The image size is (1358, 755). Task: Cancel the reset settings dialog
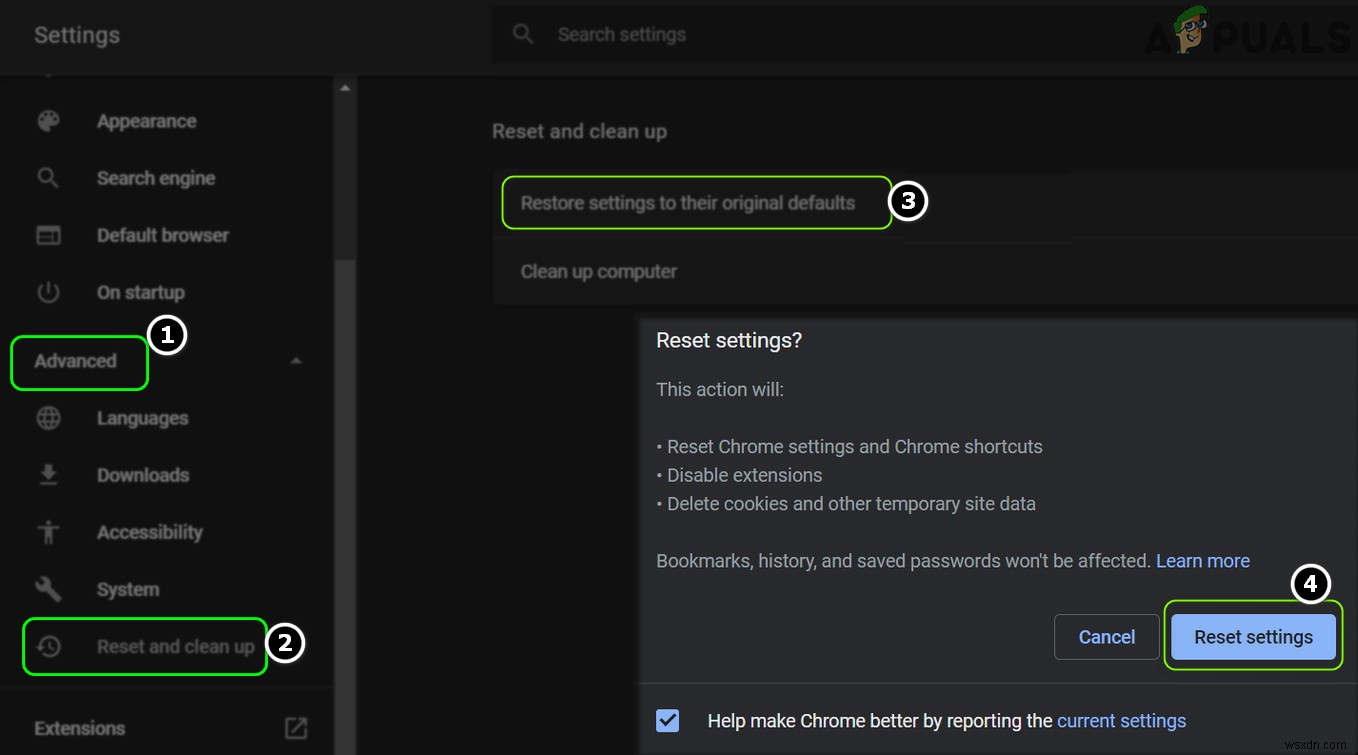[x=1106, y=637]
